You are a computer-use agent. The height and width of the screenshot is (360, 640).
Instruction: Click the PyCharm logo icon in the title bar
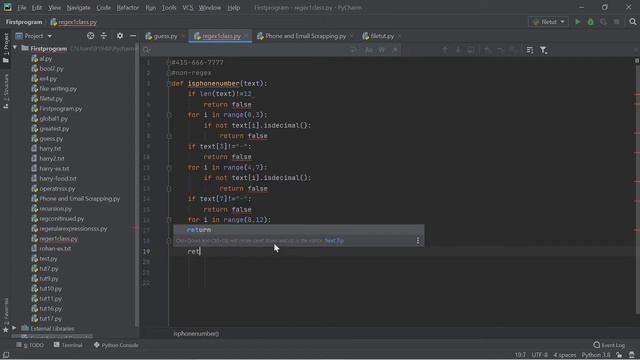(x=7, y=7)
